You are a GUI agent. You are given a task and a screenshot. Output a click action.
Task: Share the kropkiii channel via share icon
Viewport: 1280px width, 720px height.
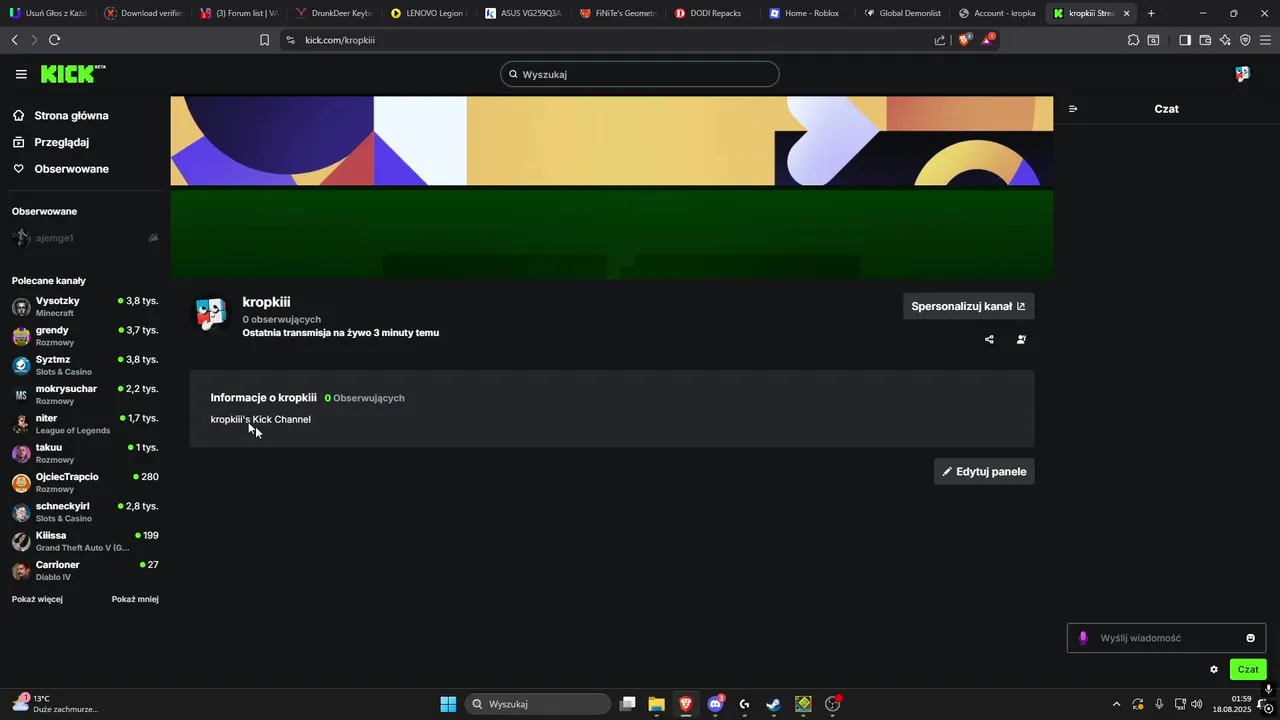(989, 339)
